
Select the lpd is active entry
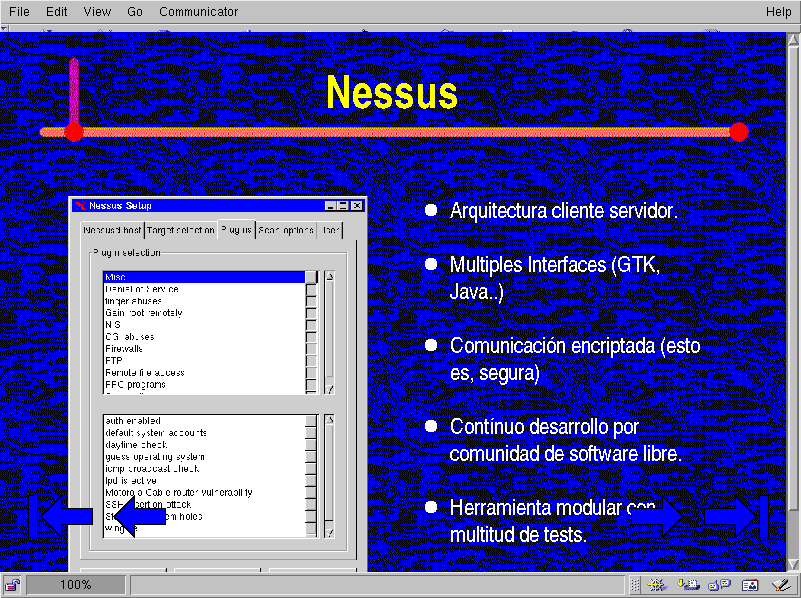point(204,481)
